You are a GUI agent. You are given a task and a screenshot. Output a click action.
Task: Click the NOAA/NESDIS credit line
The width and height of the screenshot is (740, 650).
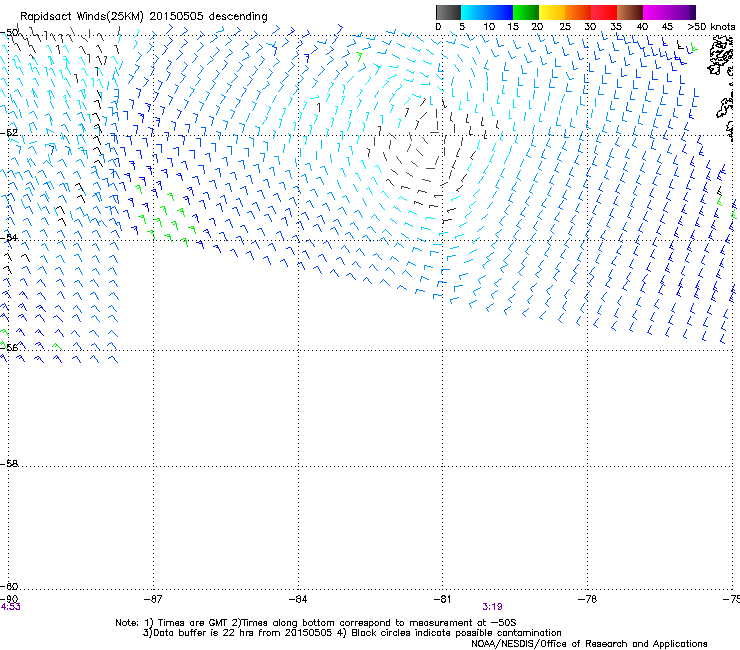pyautogui.click(x=589, y=644)
